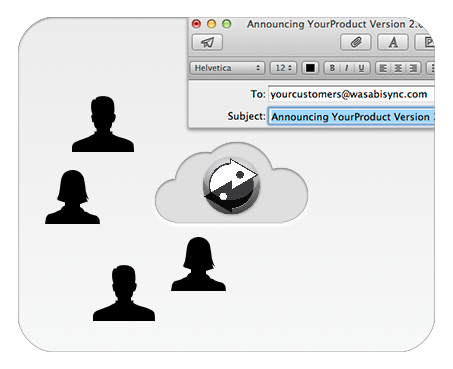
Task: Click the To address field
Action: (x=351, y=94)
